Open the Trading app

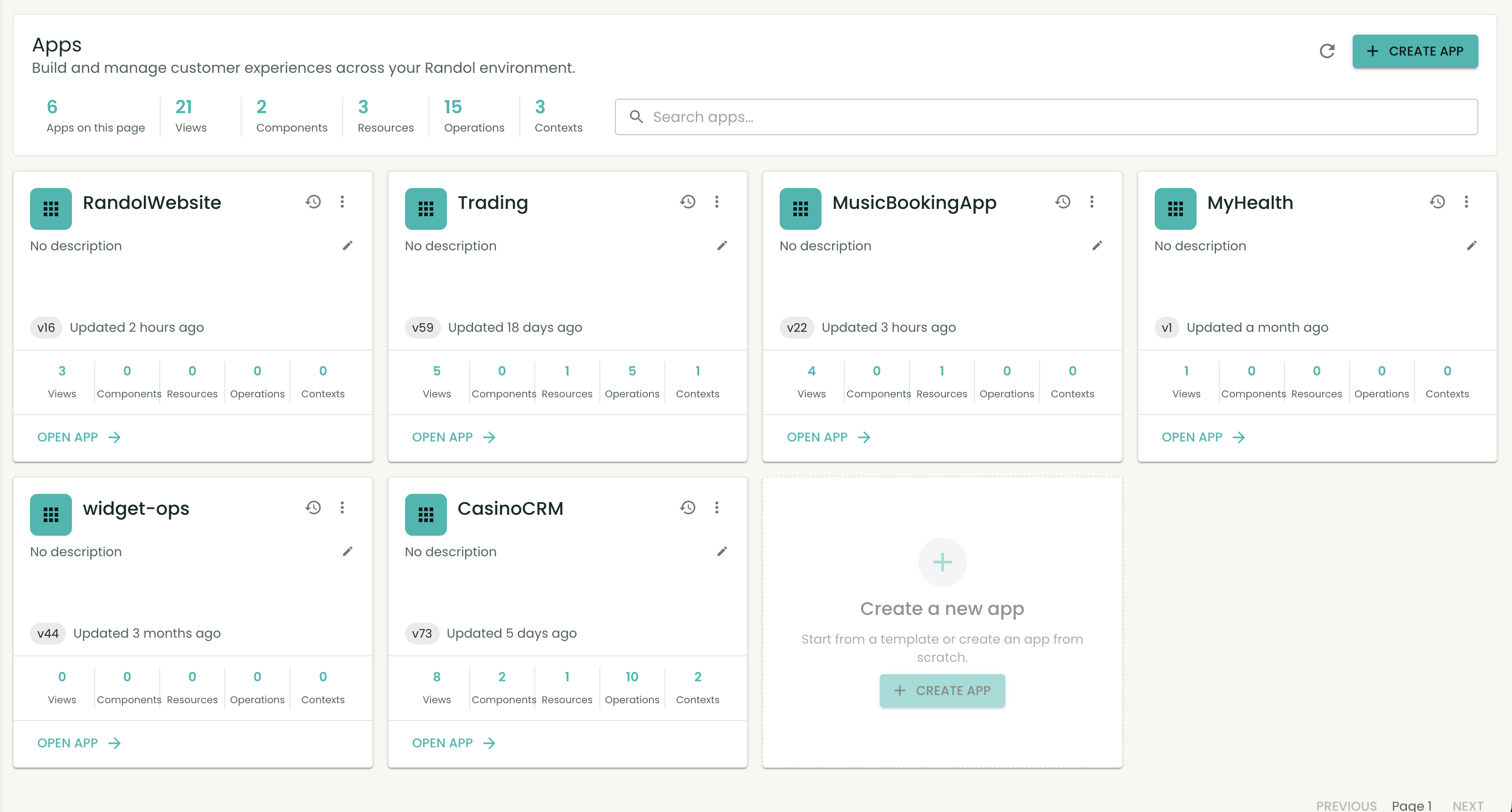tap(454, 437)
